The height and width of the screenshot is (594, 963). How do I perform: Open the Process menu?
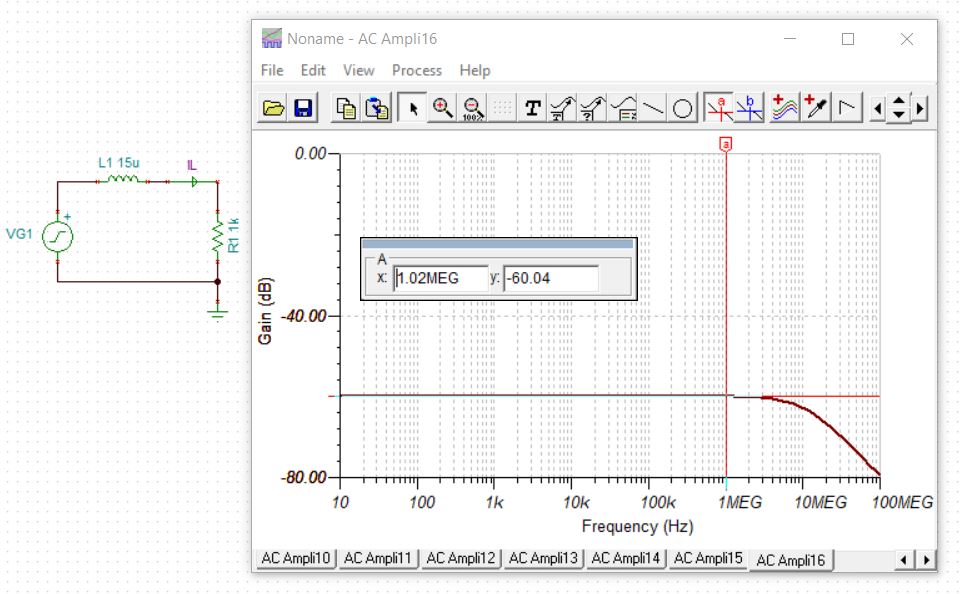tap(416, 70)
